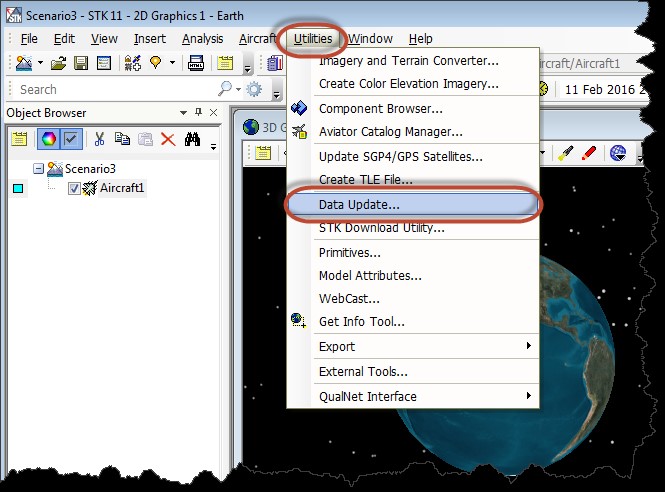665x492 pixels.
Task: Open the Edit menu
Action: [64, 39]
